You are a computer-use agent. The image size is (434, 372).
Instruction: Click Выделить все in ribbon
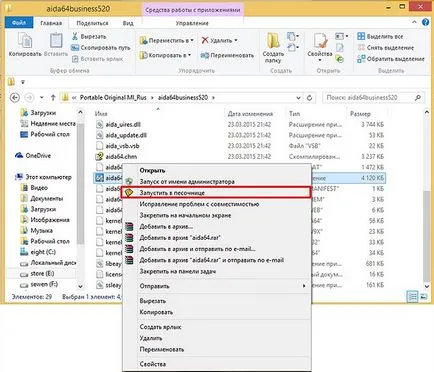tap(380, 36)
